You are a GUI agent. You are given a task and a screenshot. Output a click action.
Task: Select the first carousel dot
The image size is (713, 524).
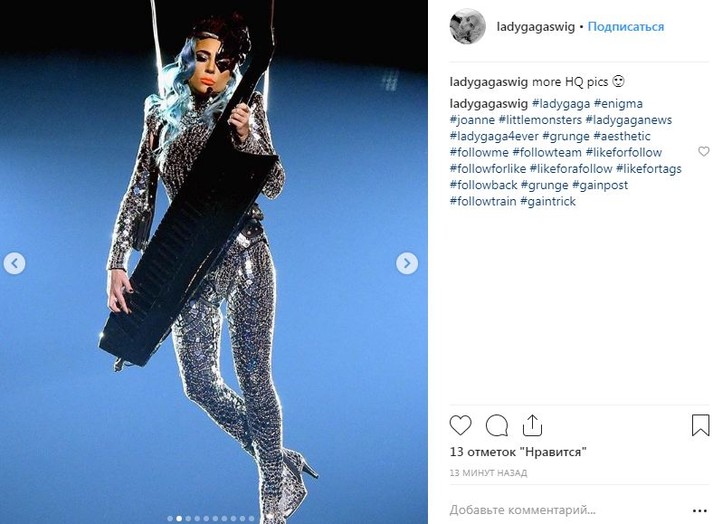tap(170, 518)
